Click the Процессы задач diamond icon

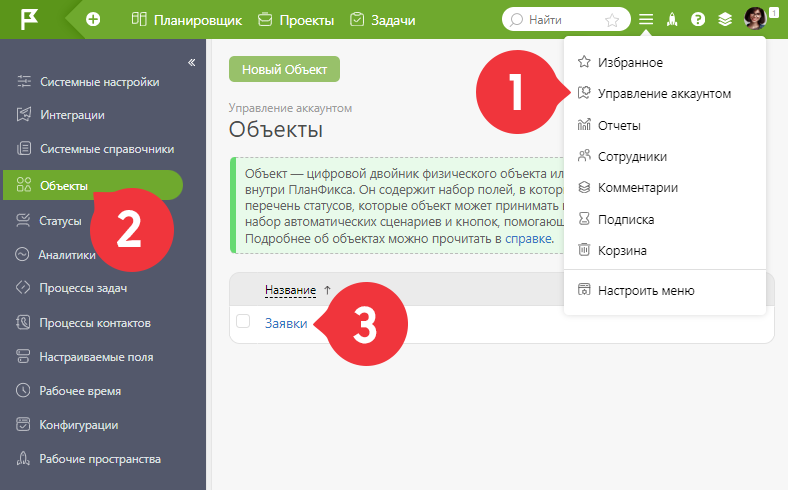[x=23, y=287]
